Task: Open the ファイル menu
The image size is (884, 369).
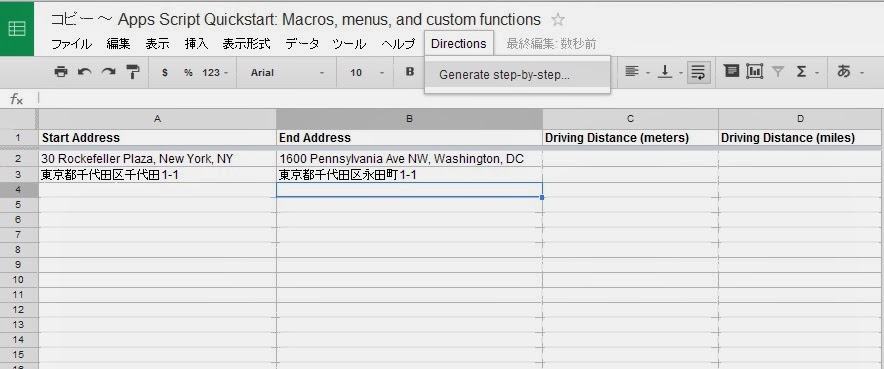Action: click(72, 44)
